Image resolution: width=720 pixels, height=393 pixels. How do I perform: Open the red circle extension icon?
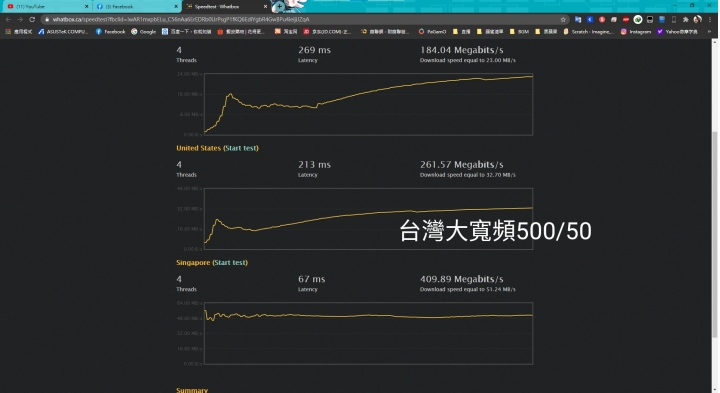click(x=602, y=19)
